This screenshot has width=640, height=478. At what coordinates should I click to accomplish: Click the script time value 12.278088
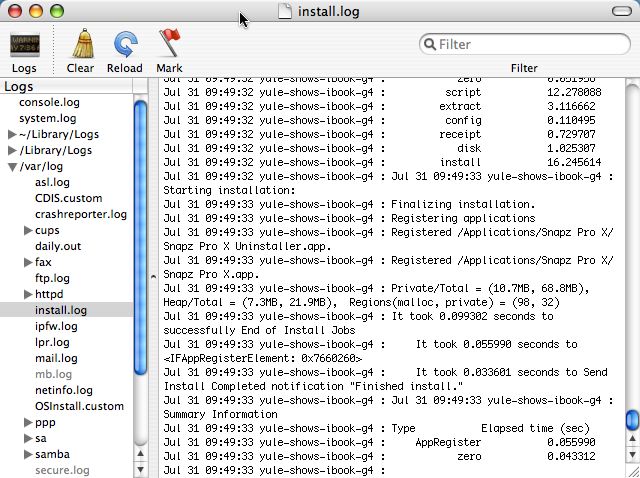[574, 92]
